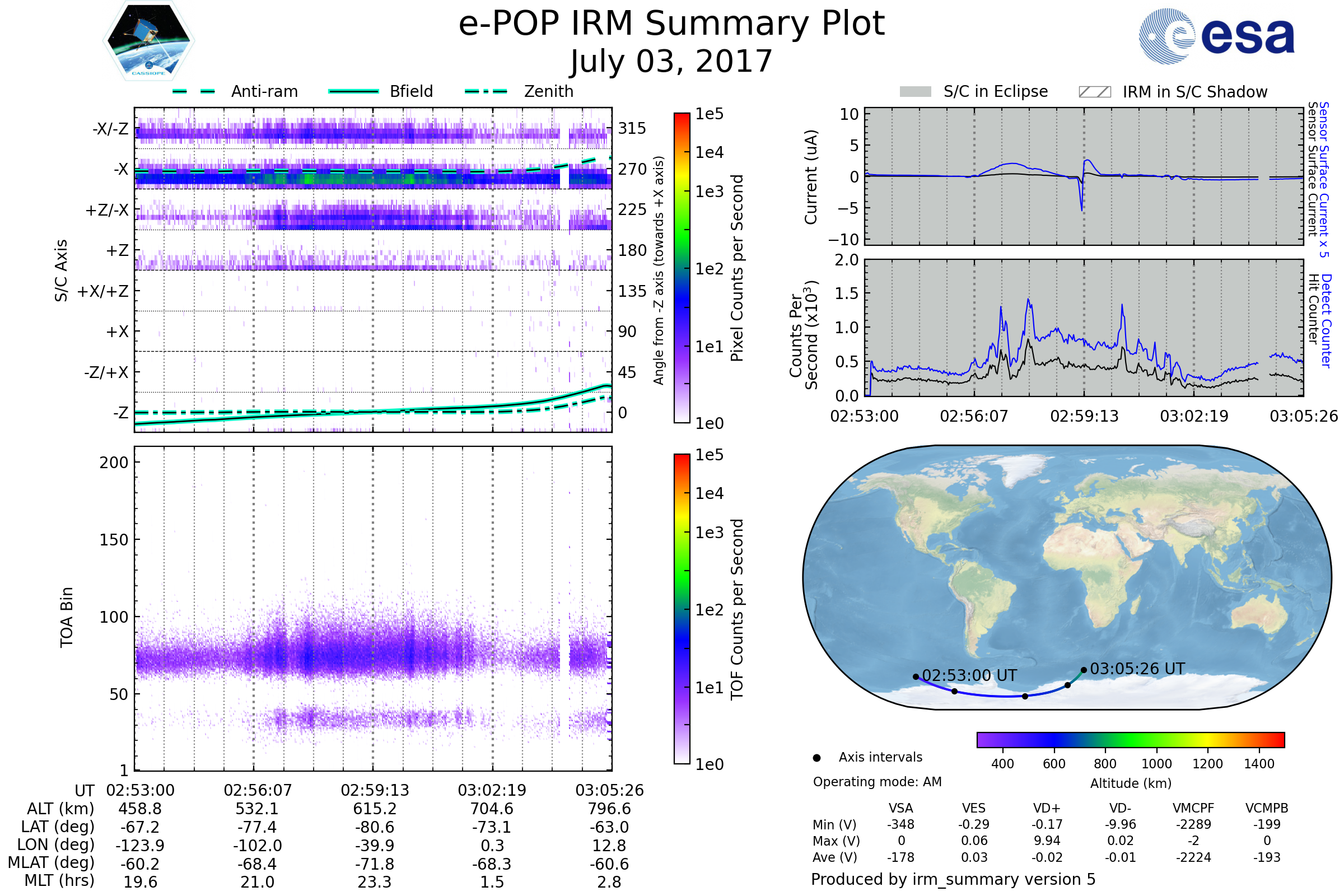Image resolution: width=1344 pixels, height=896 pixels.
Task: Click the Bfield solid legend line
Action: click(x=353, y=91)
